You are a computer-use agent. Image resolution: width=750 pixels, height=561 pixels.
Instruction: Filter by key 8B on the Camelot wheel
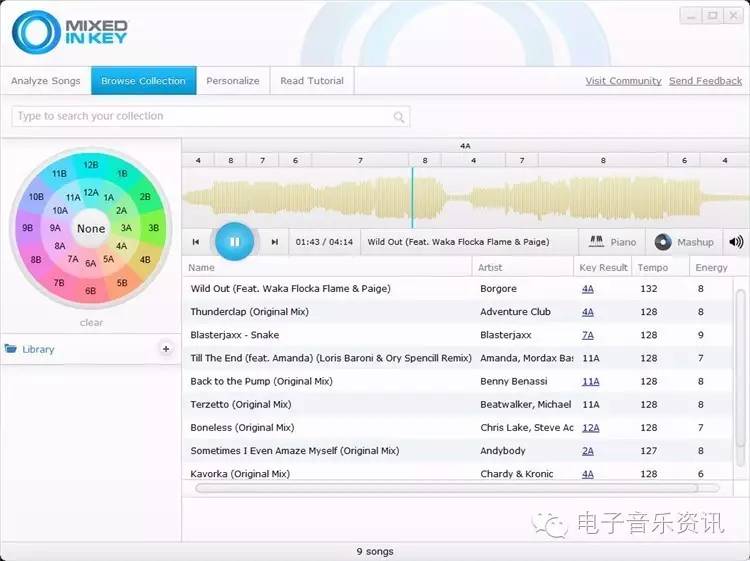pos(37,260)
